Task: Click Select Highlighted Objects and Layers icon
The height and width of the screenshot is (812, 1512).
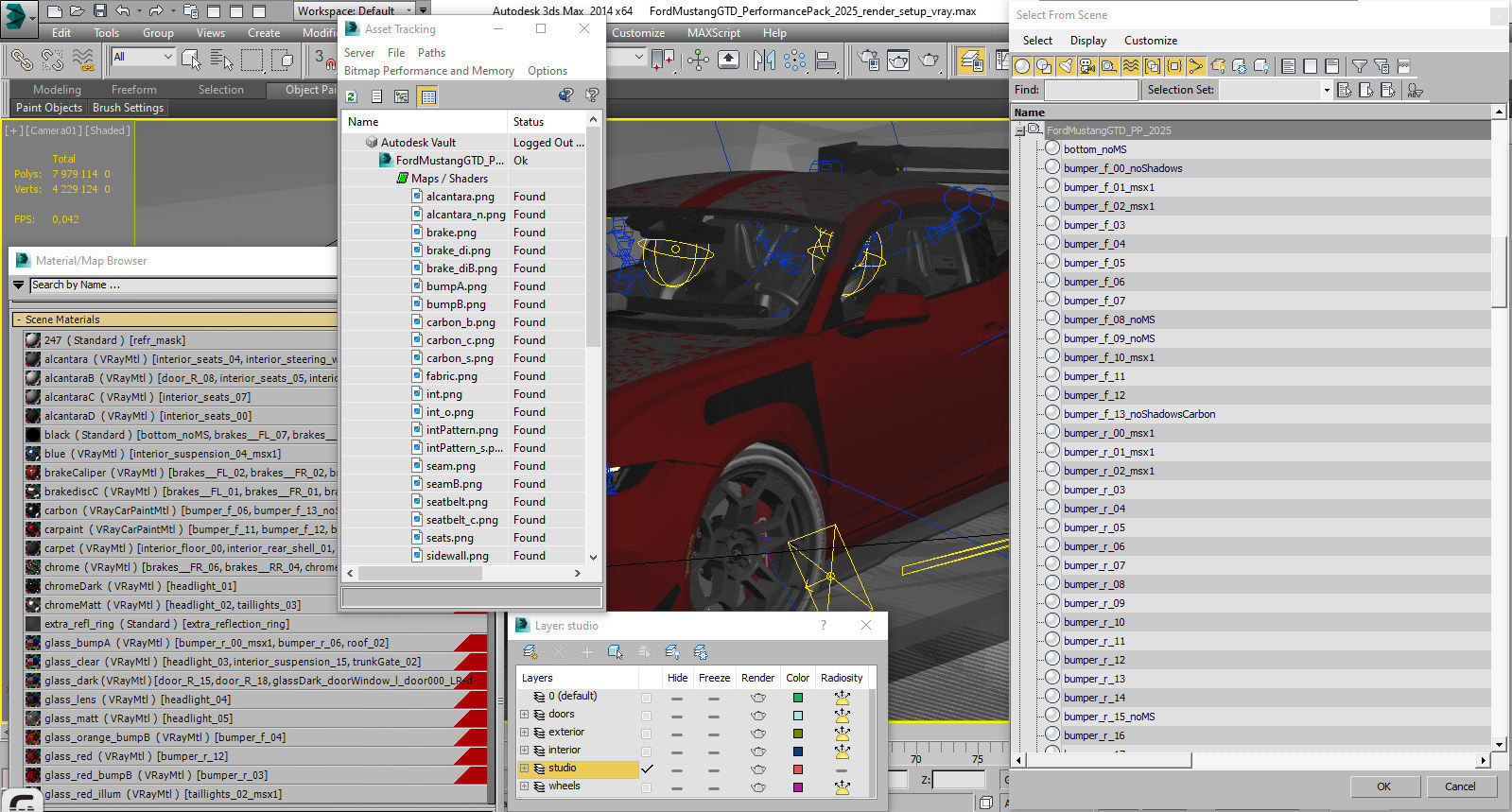Action: tap(616, 652)
